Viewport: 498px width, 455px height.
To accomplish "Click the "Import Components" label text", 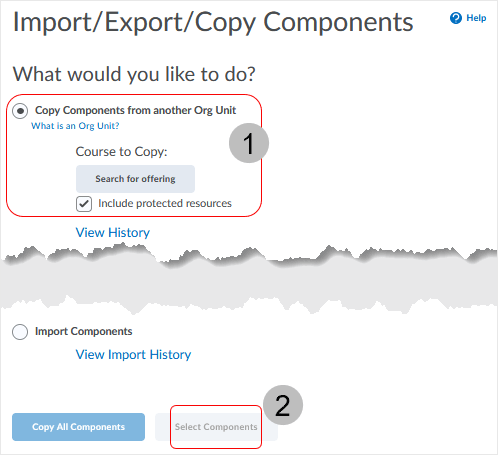I will [84, 331].
